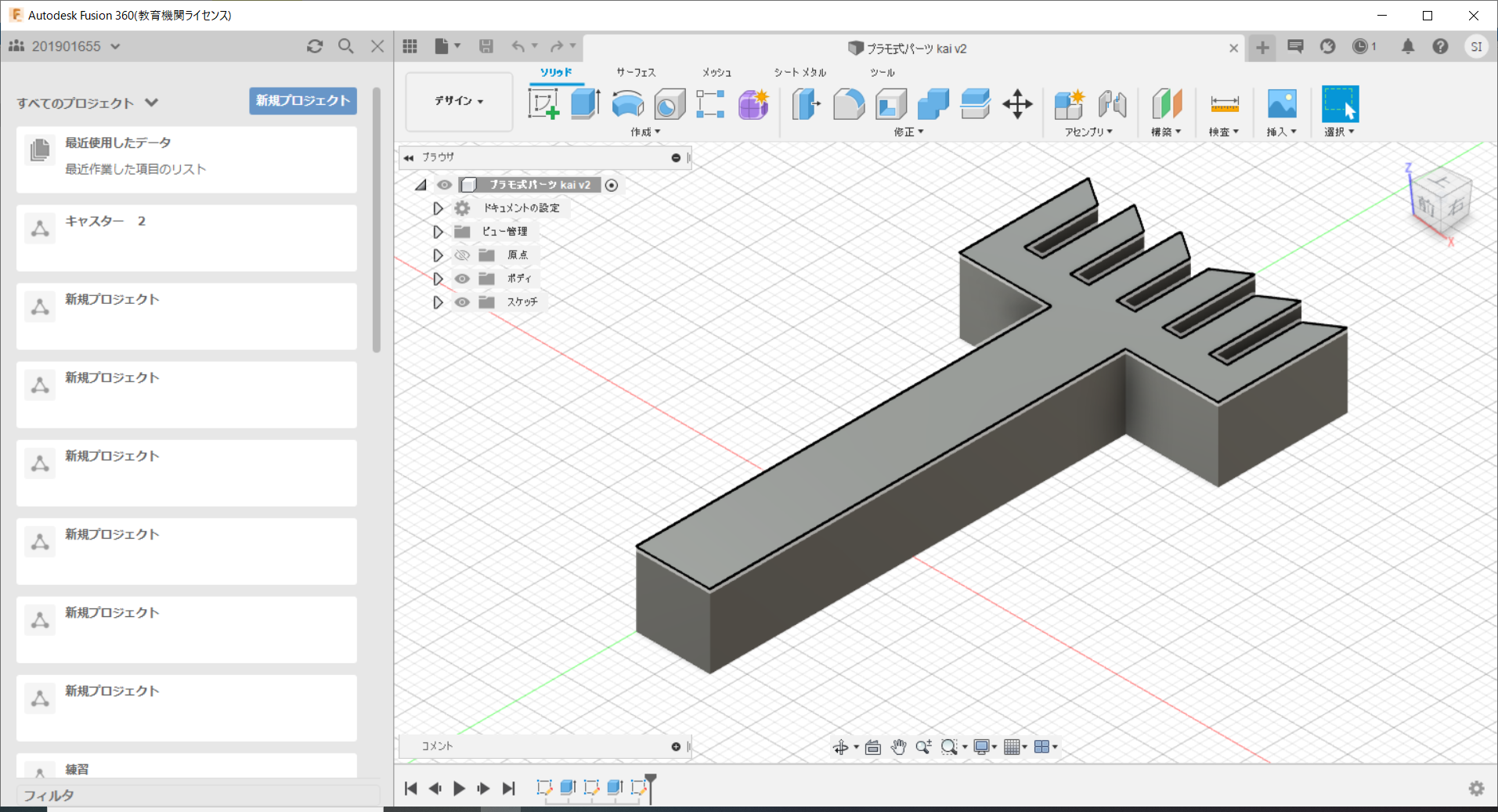This screenshot has width=1498, height=812.
Task: Click the Fillet tool icon
Action: click(x=848, y=104)
